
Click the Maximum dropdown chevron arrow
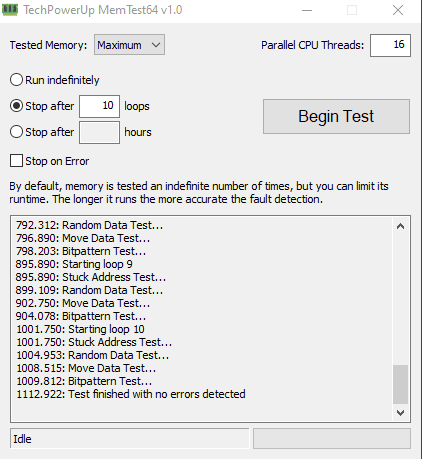tap(156, 45)
